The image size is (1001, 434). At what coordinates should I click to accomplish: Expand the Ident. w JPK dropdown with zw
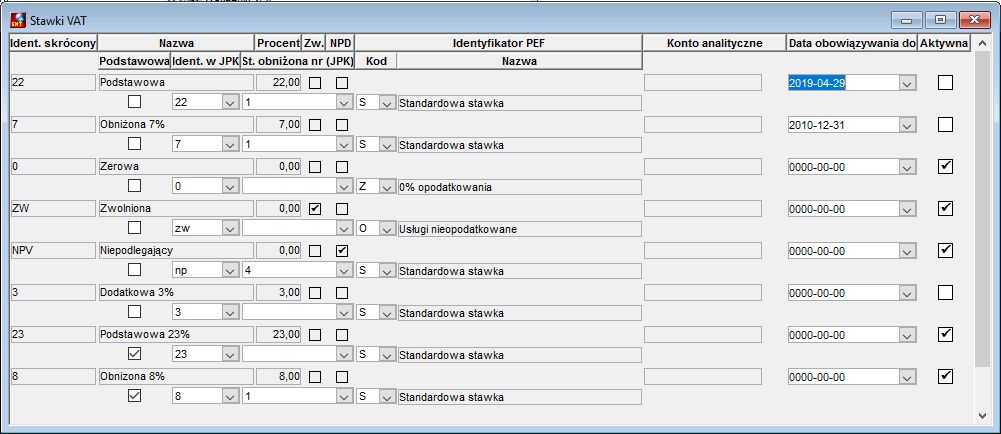pyautogui.click(x=230, y=228)
